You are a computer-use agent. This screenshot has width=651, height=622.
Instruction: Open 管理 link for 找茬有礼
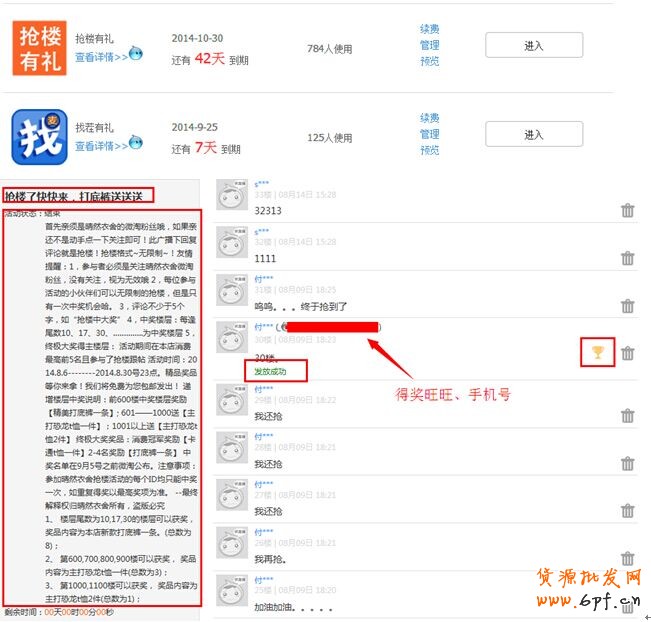tap(429, 134)
